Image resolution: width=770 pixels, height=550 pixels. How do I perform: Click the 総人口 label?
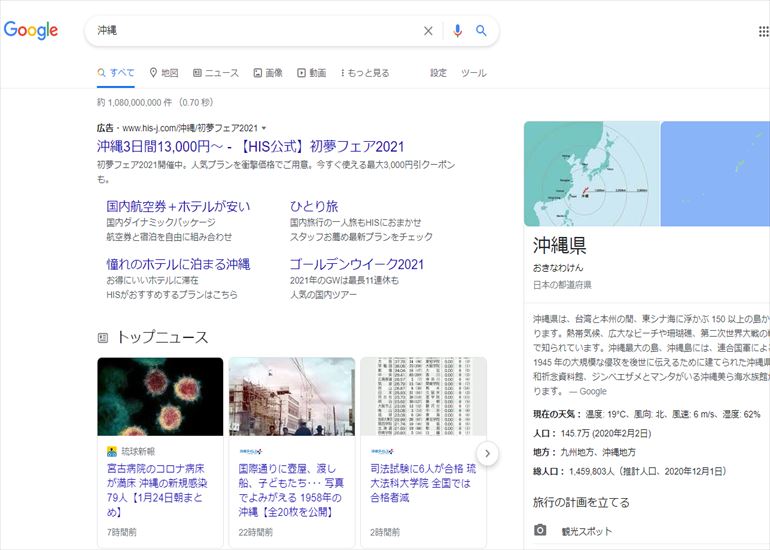coord(549,471)
